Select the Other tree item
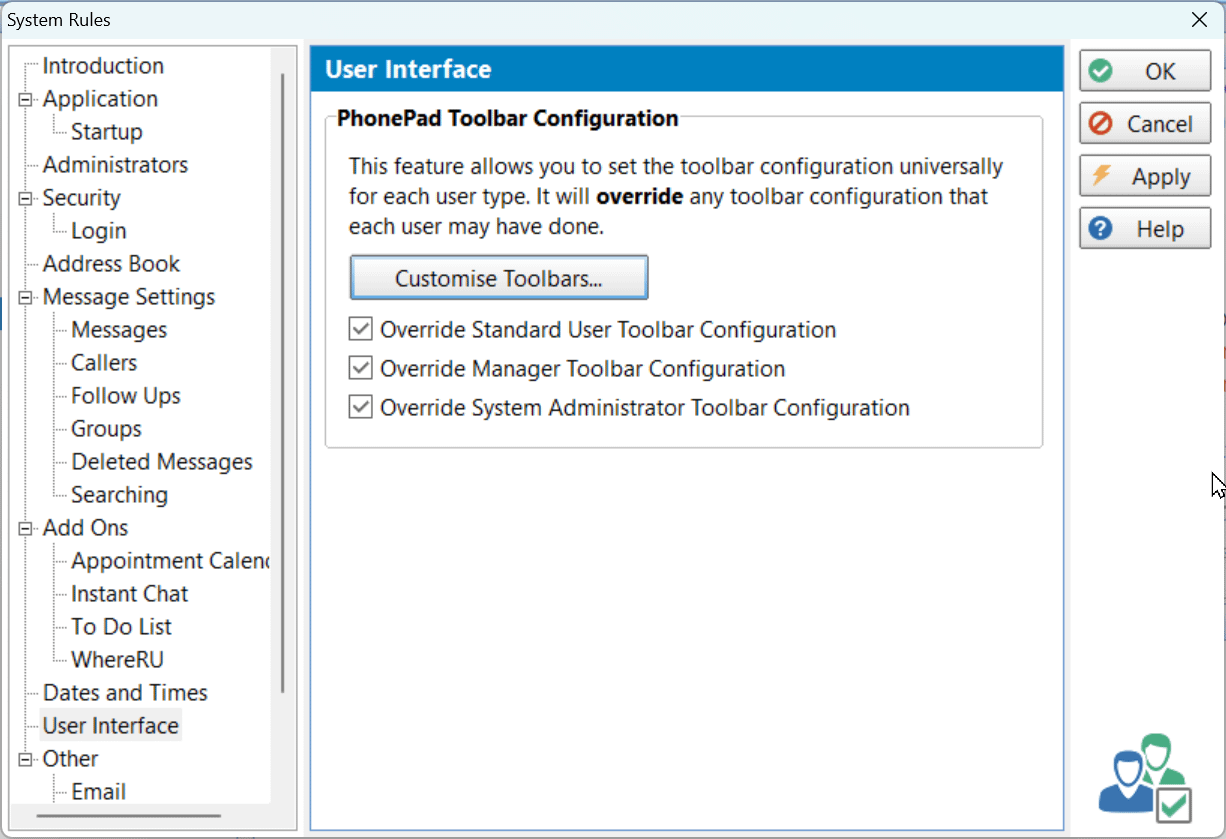The height and width of the screenshot is (839, 1226). 70,759
